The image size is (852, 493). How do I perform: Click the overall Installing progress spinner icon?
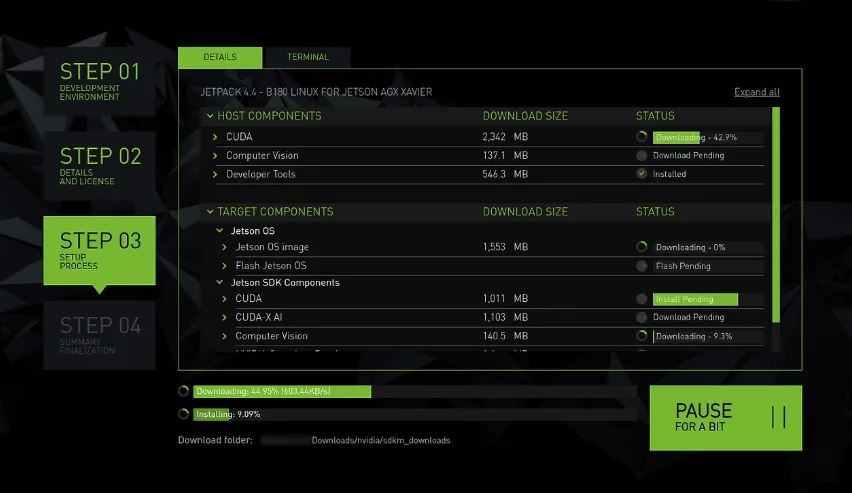(184, 414)
